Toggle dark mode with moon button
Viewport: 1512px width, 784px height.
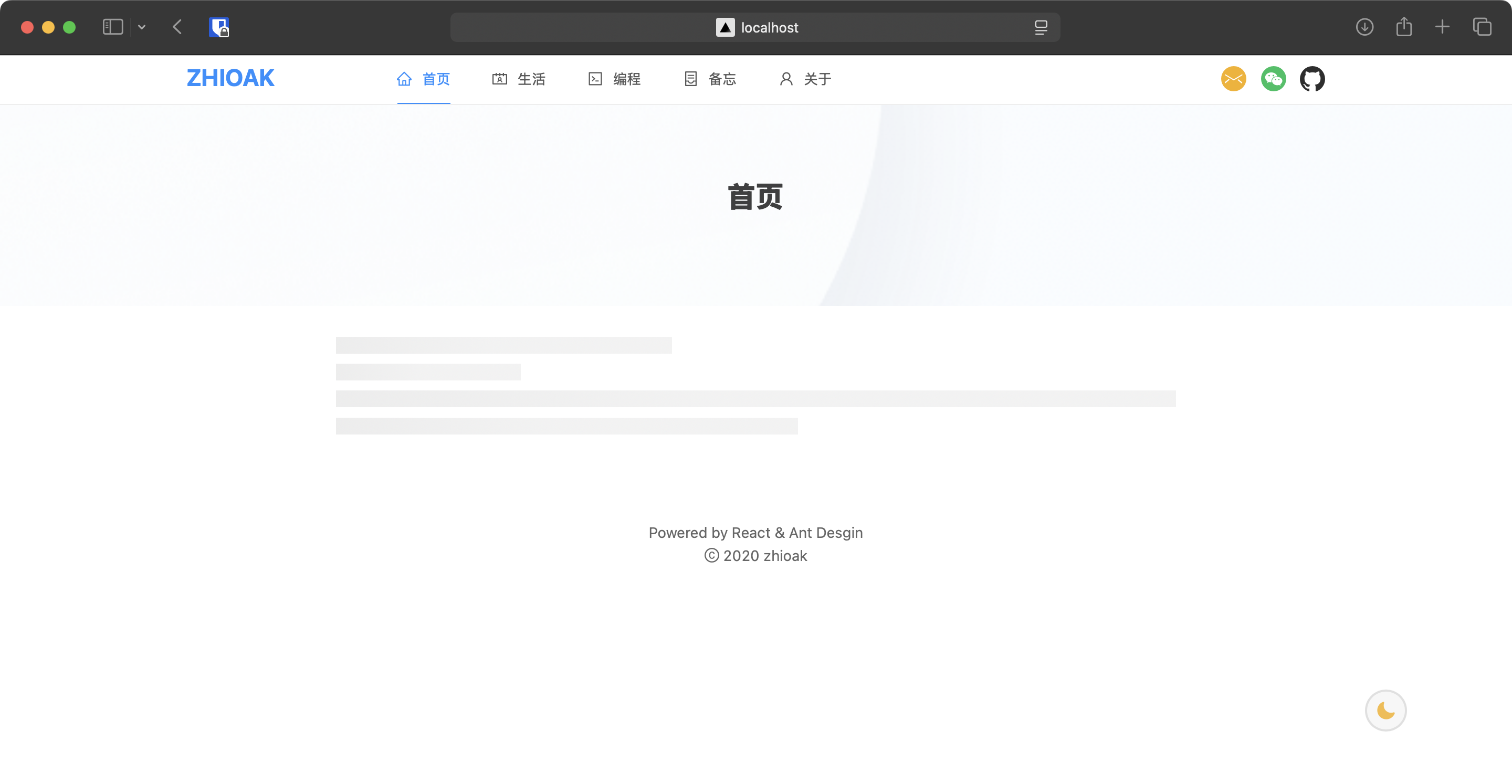[x=1385, y=710]
